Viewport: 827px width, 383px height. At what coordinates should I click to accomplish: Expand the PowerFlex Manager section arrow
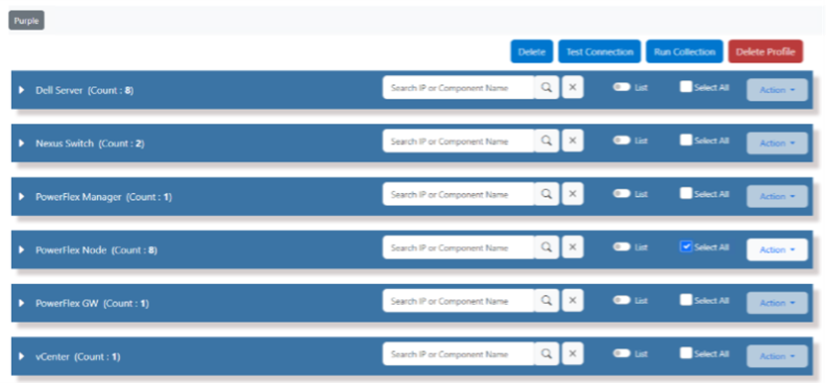coord(22,197)
